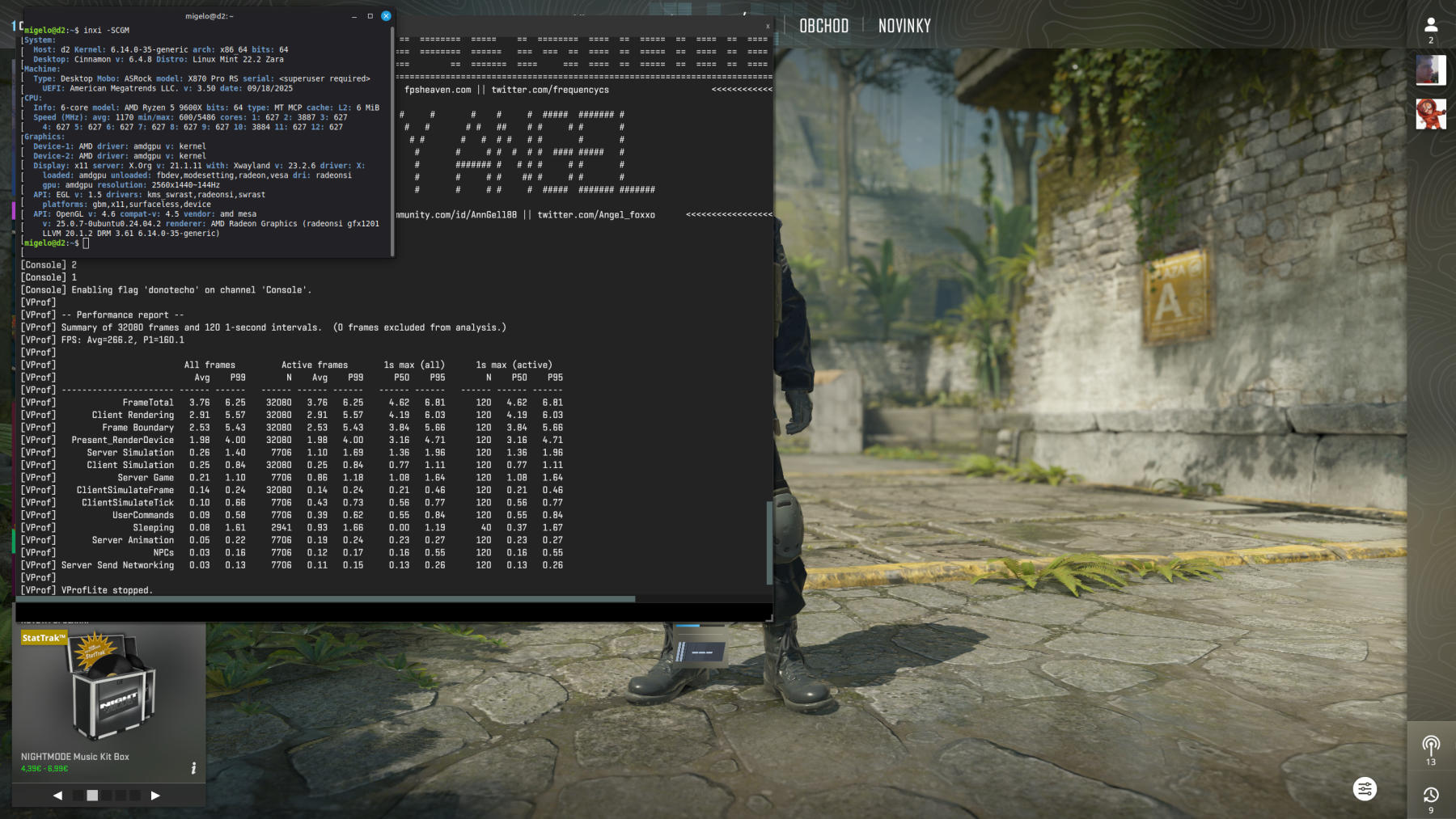Open the friends list icon
This screenshot has width=1456, height=819.
[x=1430, y=25]
